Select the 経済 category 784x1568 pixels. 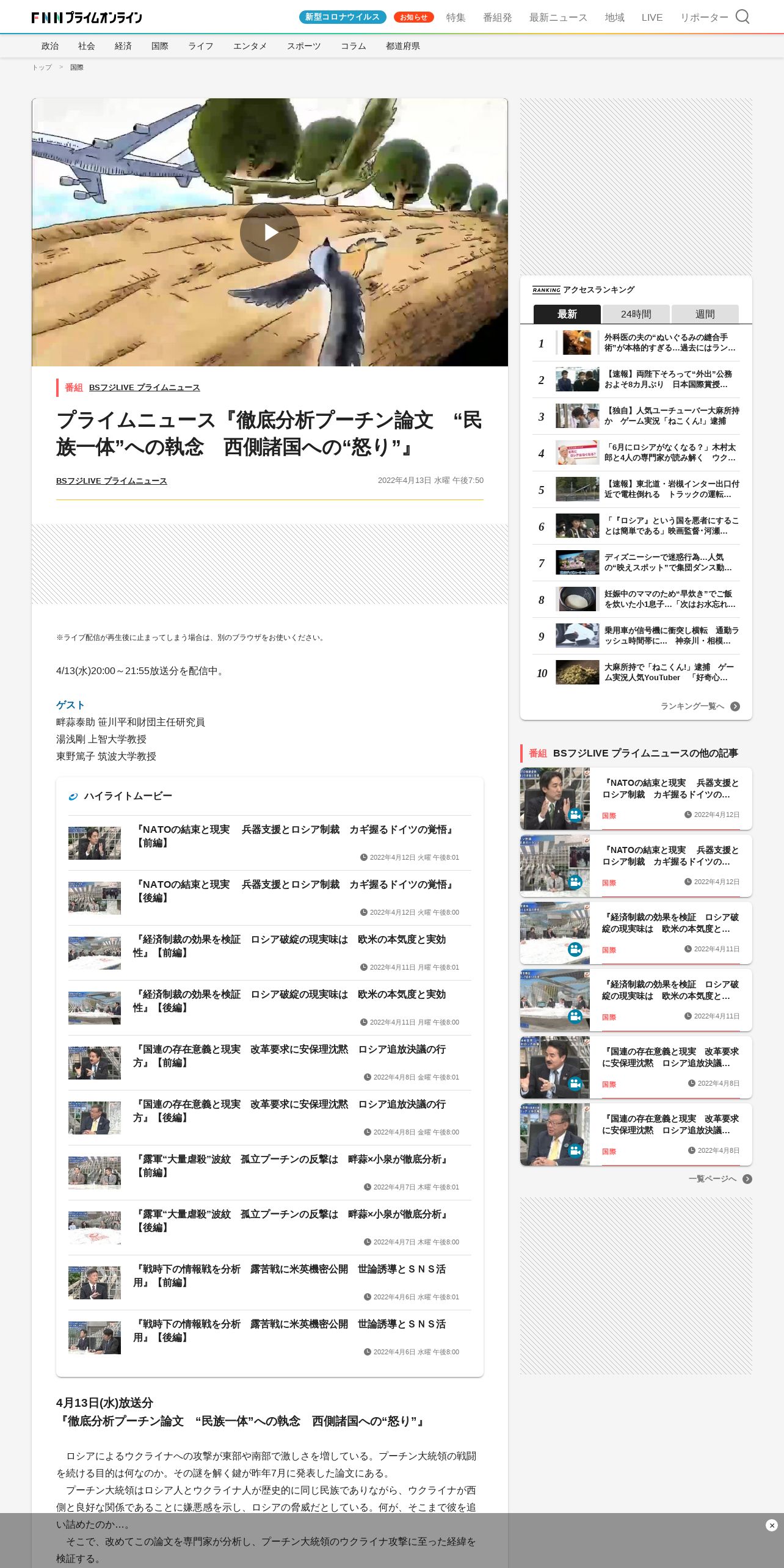(x=123, y=46)
